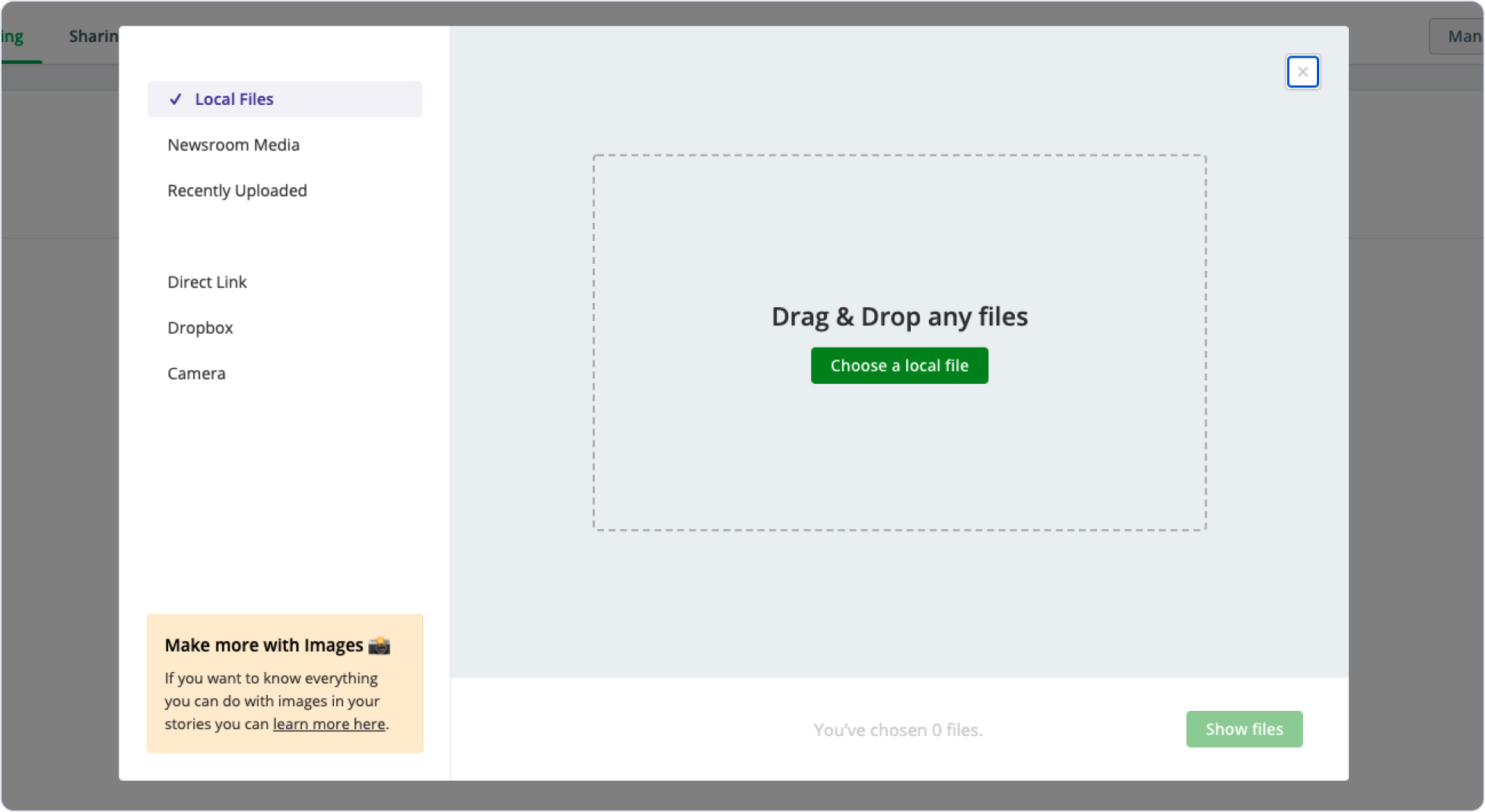Click the camera emoji in Images tip
The width and height of the screenshot is (1485, 812).
379,645
